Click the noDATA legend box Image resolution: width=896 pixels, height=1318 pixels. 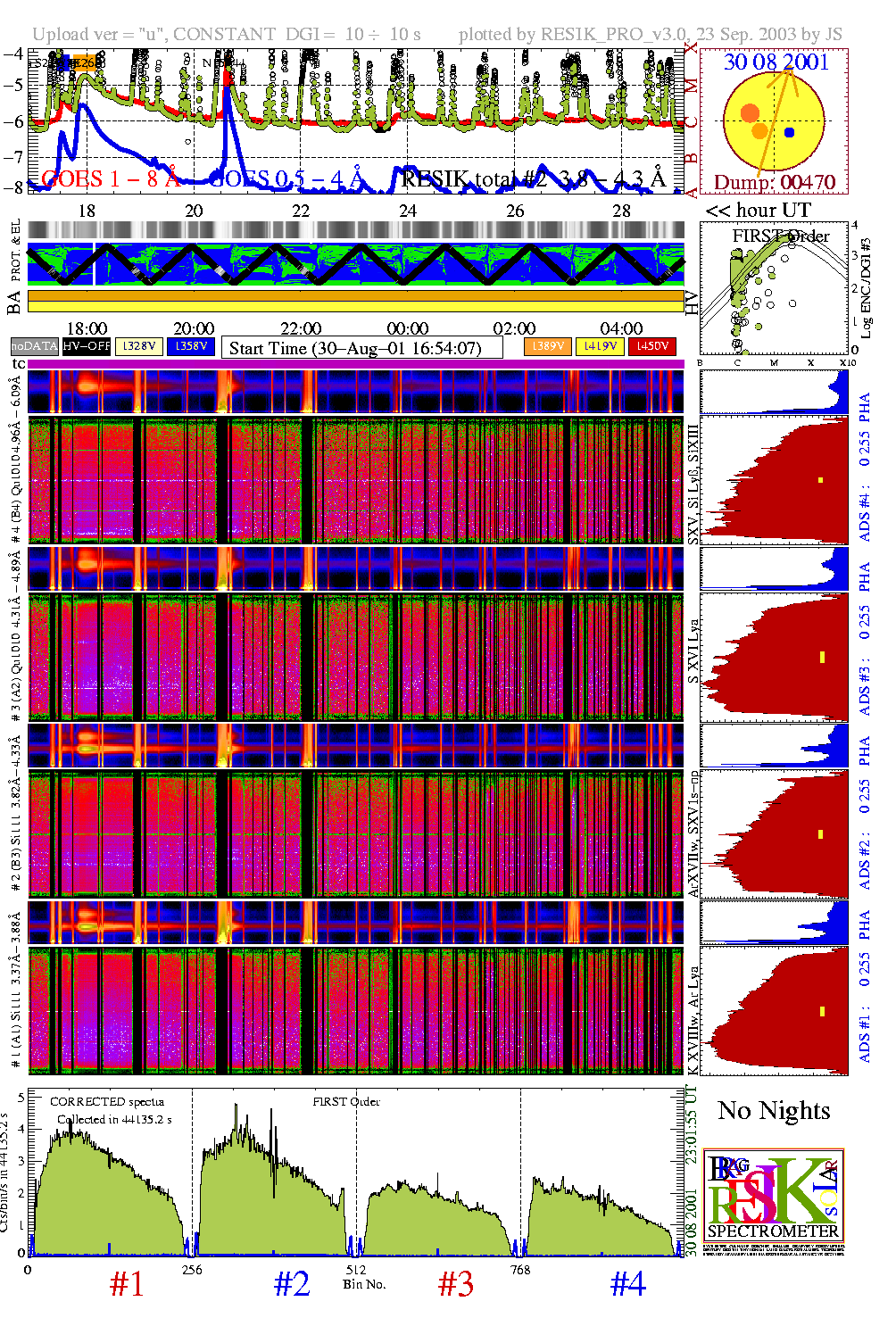click(x=34, y=346)
